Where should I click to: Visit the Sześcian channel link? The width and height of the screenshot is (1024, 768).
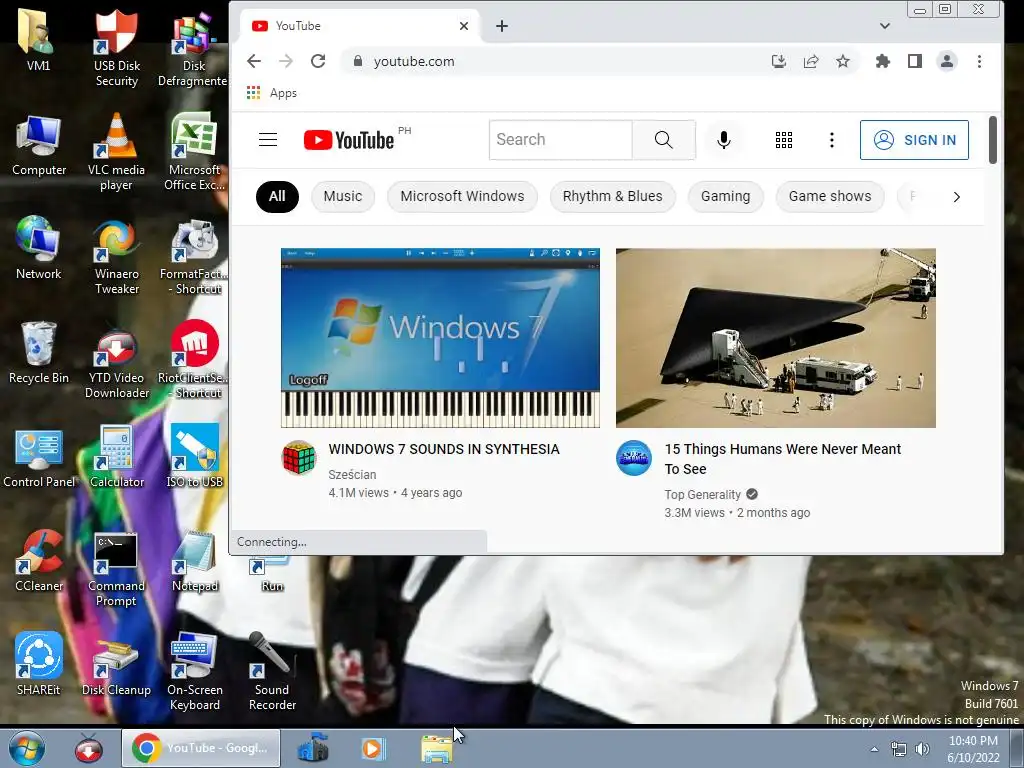pyautogui.click(x=352, y=475)
